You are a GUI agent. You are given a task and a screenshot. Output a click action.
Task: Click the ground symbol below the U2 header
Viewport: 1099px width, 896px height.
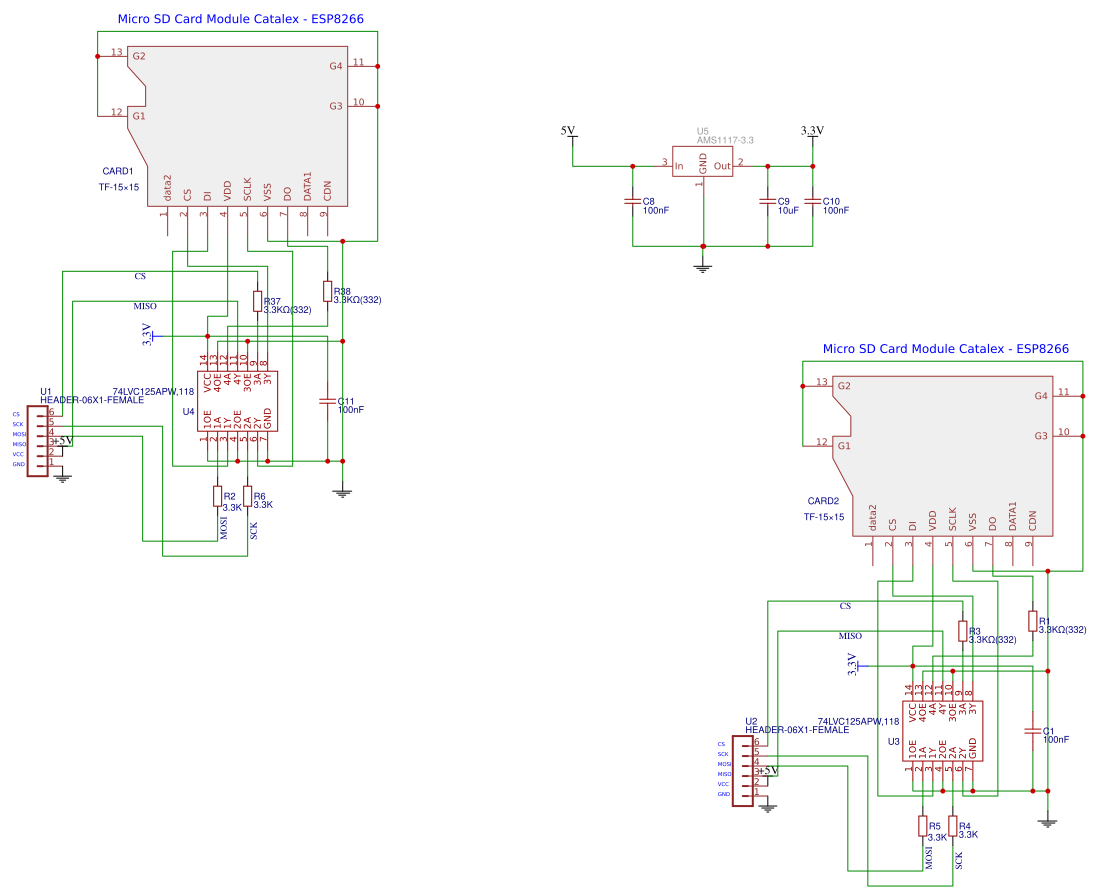tap(767, 808)
